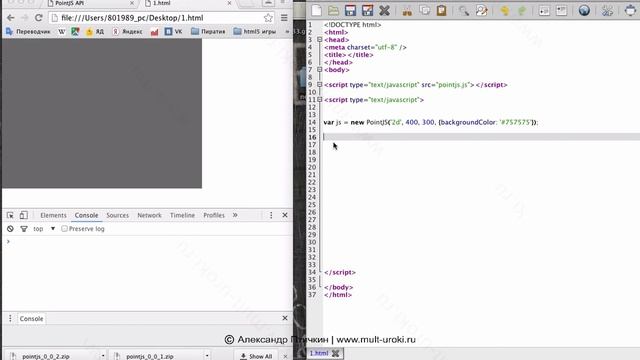
Task: Enable the Preserve log checkbox
Action: click(64, 229)
